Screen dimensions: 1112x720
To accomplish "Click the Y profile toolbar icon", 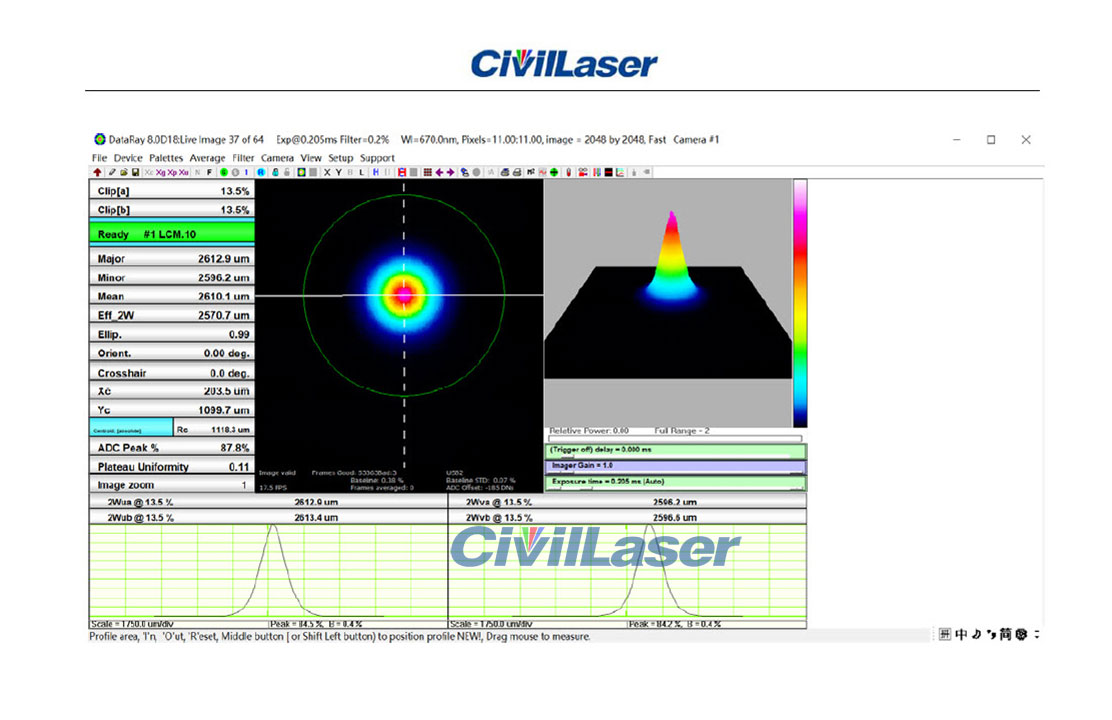I will pyautogui.click(x=338, y=172).
